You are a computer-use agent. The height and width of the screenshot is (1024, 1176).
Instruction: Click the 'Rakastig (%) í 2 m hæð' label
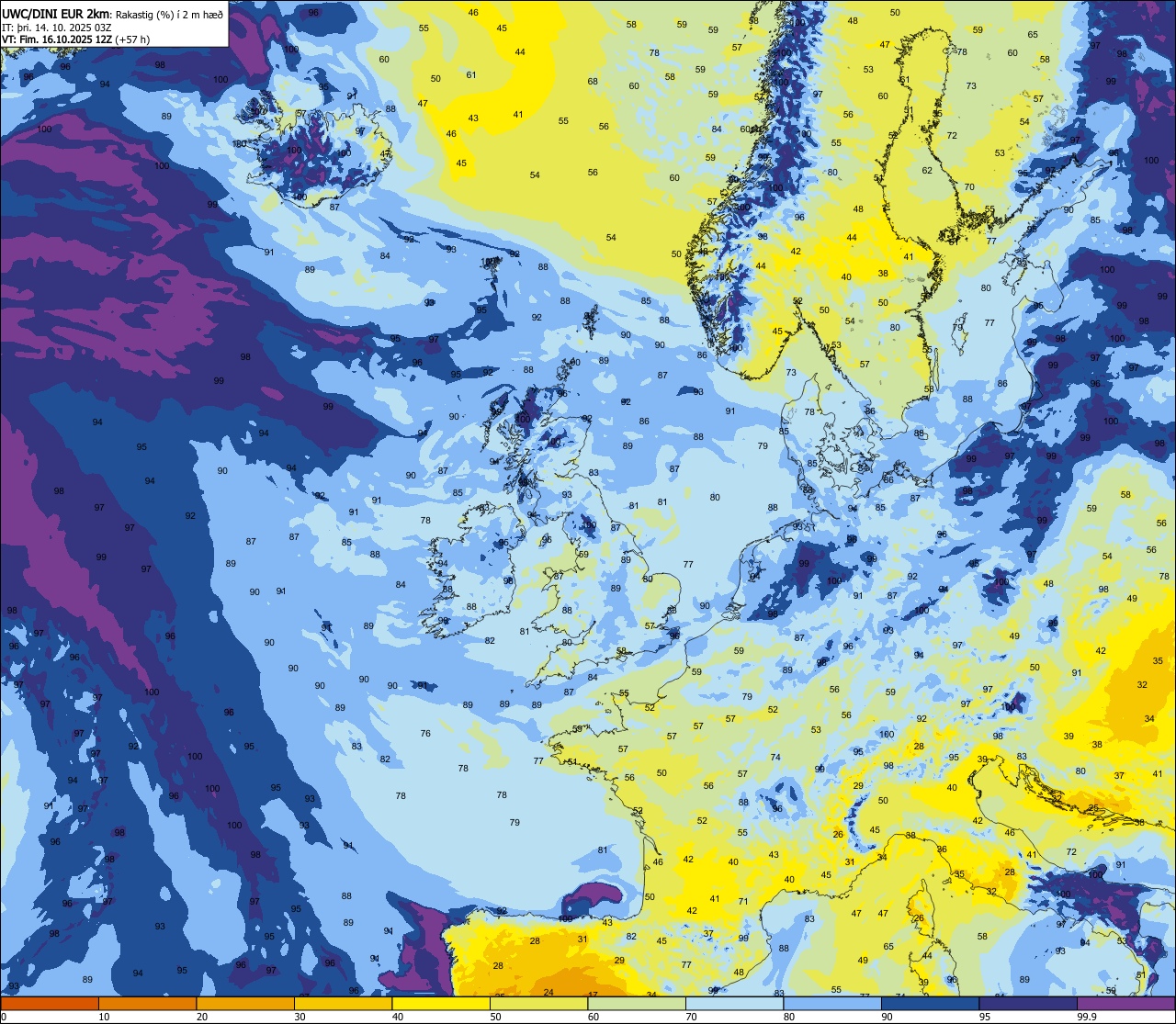click(168, 14)
